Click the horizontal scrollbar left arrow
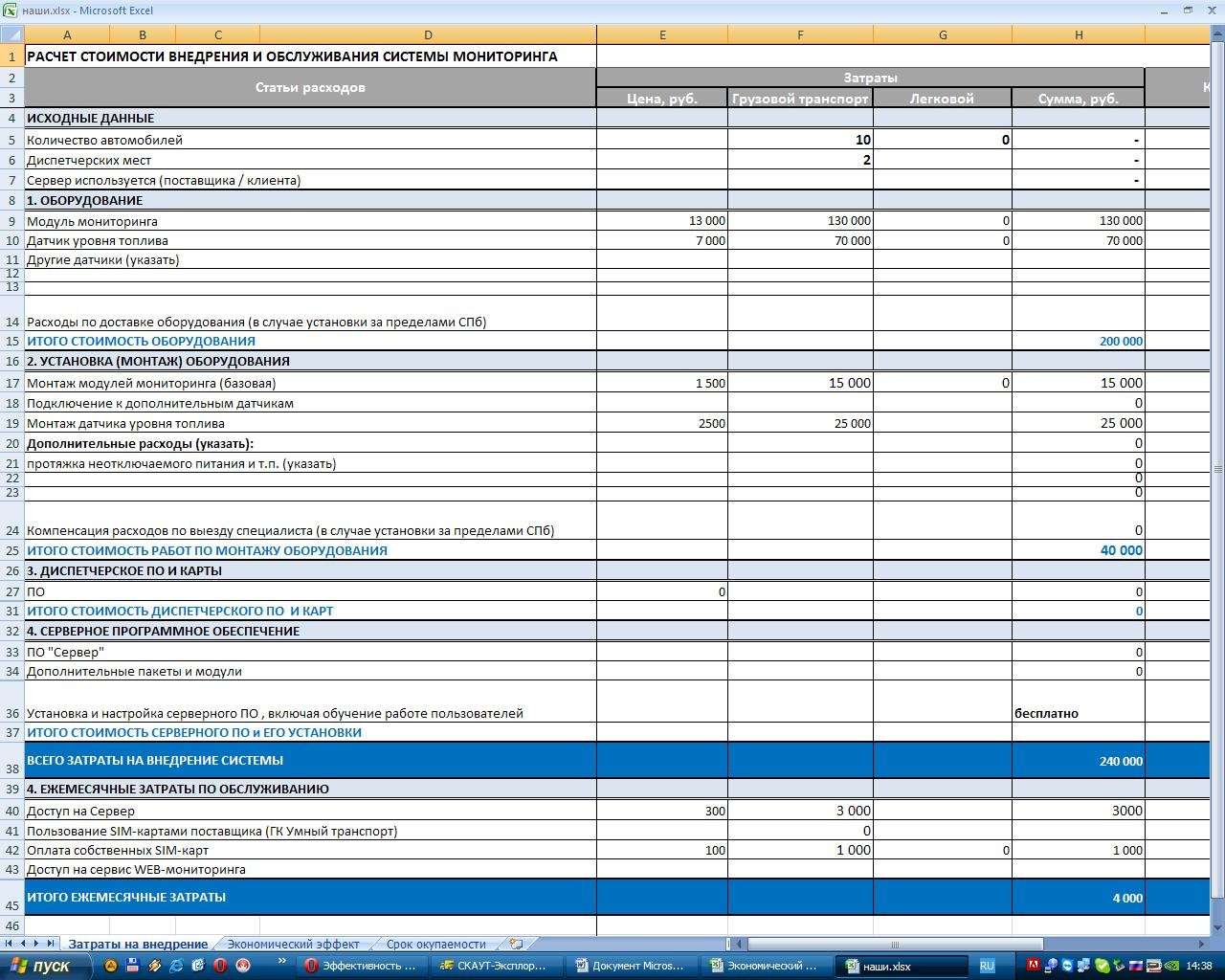Image resolution: width=1225 pixels, height=980 pixels. click(x=740, y=944)
